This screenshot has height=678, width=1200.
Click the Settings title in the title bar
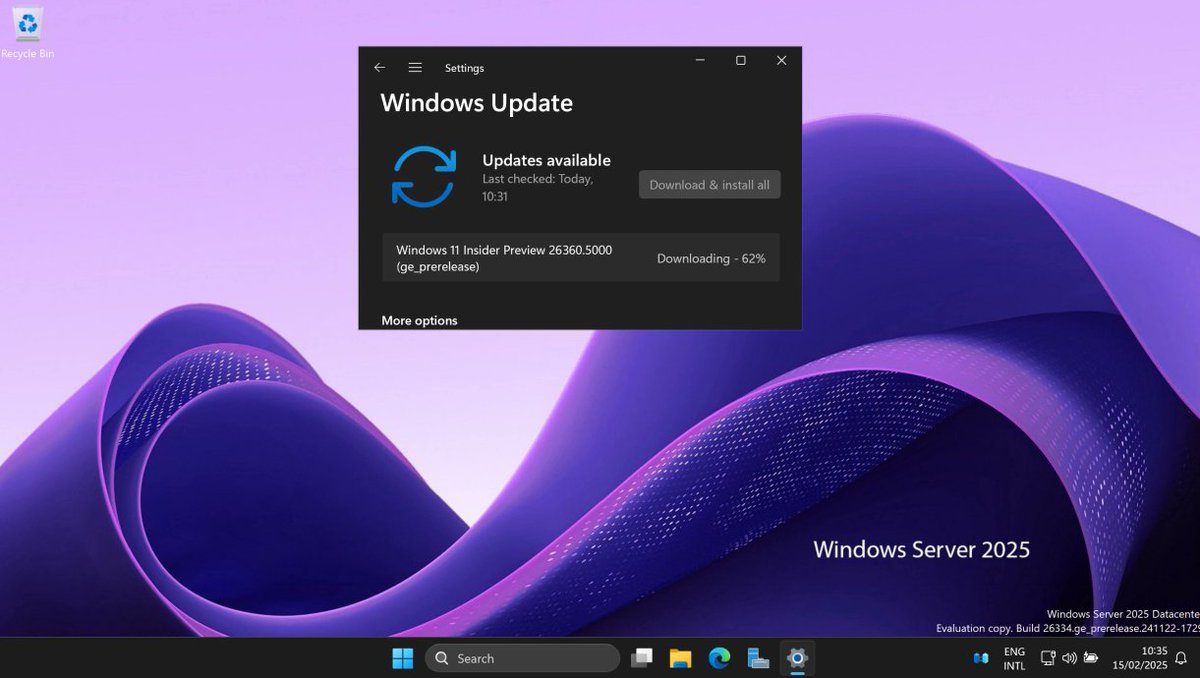[x=464, y=68]
